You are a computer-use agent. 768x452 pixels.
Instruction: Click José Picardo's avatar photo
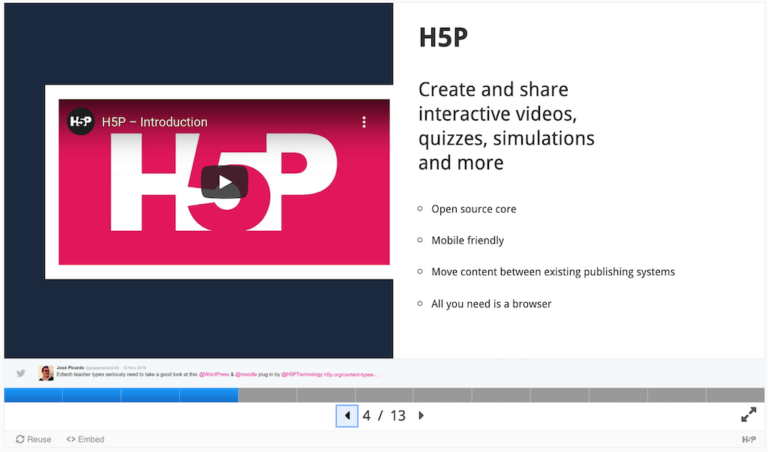(46, 373)
